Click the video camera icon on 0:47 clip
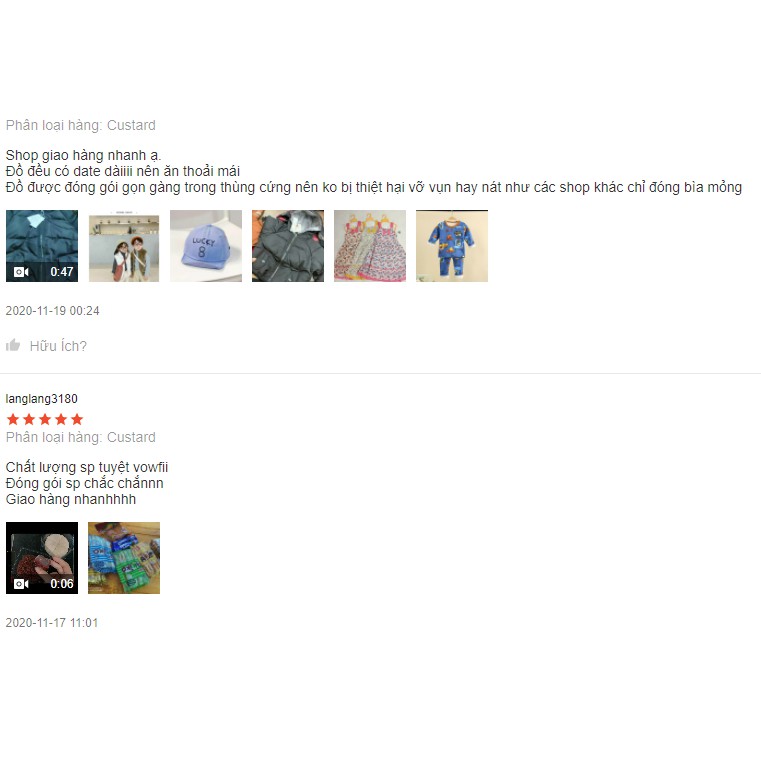This screenshot has width=761, height=761. [21, 272]
